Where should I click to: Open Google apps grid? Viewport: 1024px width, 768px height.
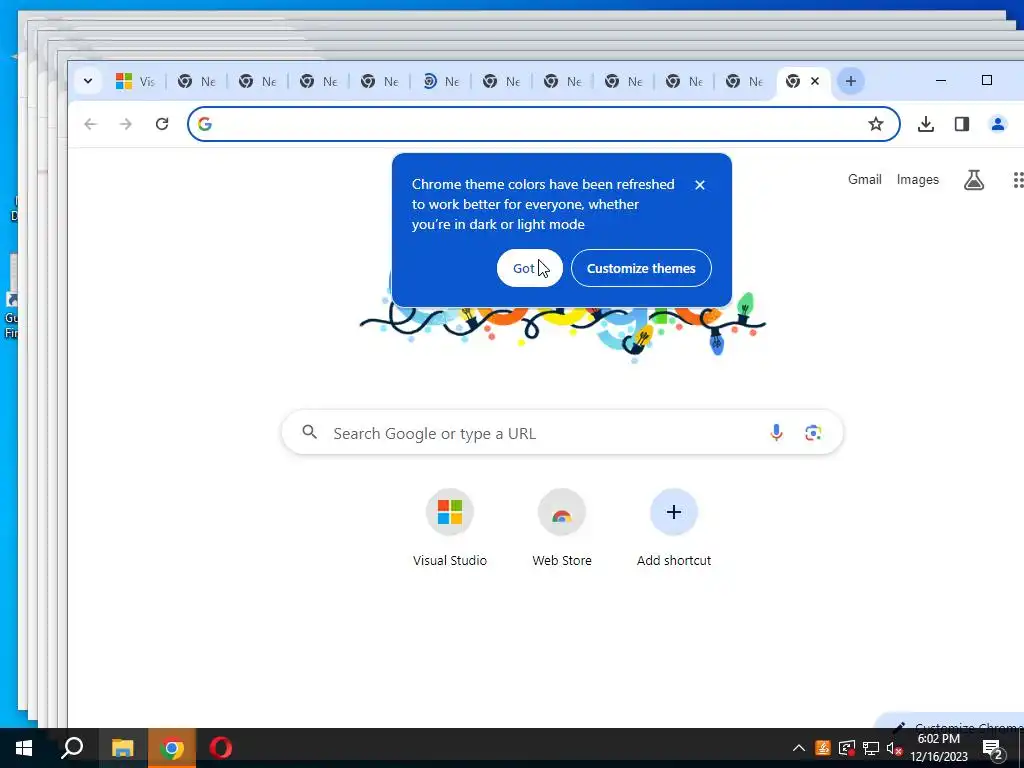[x=1017, y=180]
